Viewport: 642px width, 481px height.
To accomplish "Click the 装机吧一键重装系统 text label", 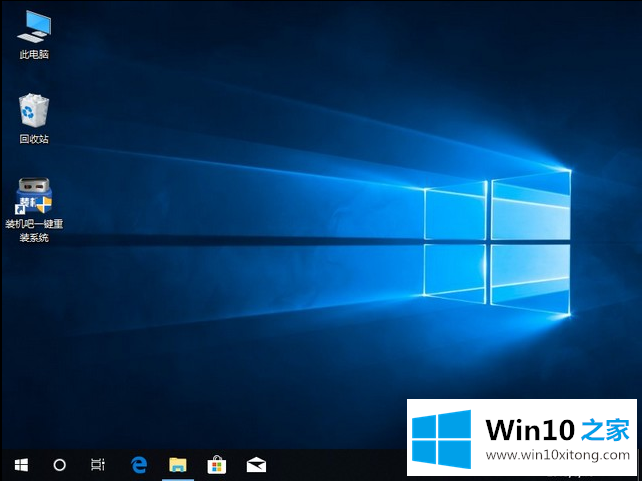I will (x=34, y=231).
